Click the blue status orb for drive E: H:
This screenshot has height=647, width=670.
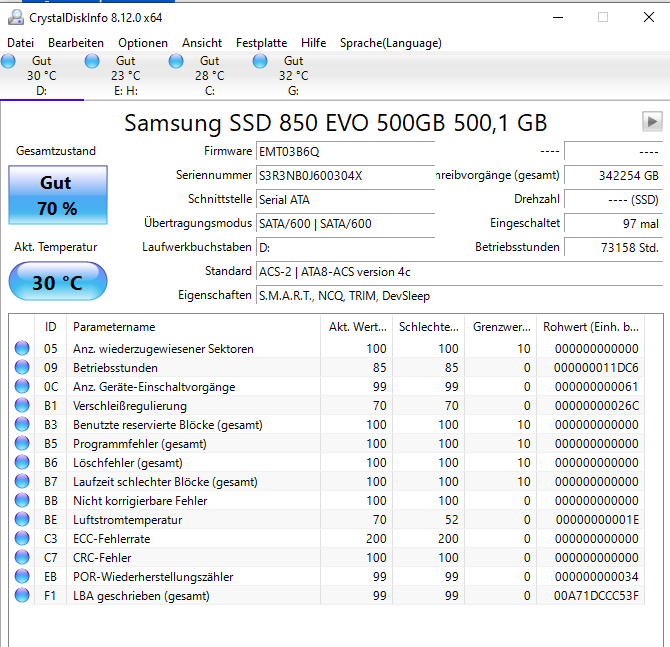(x=92, y=62)
